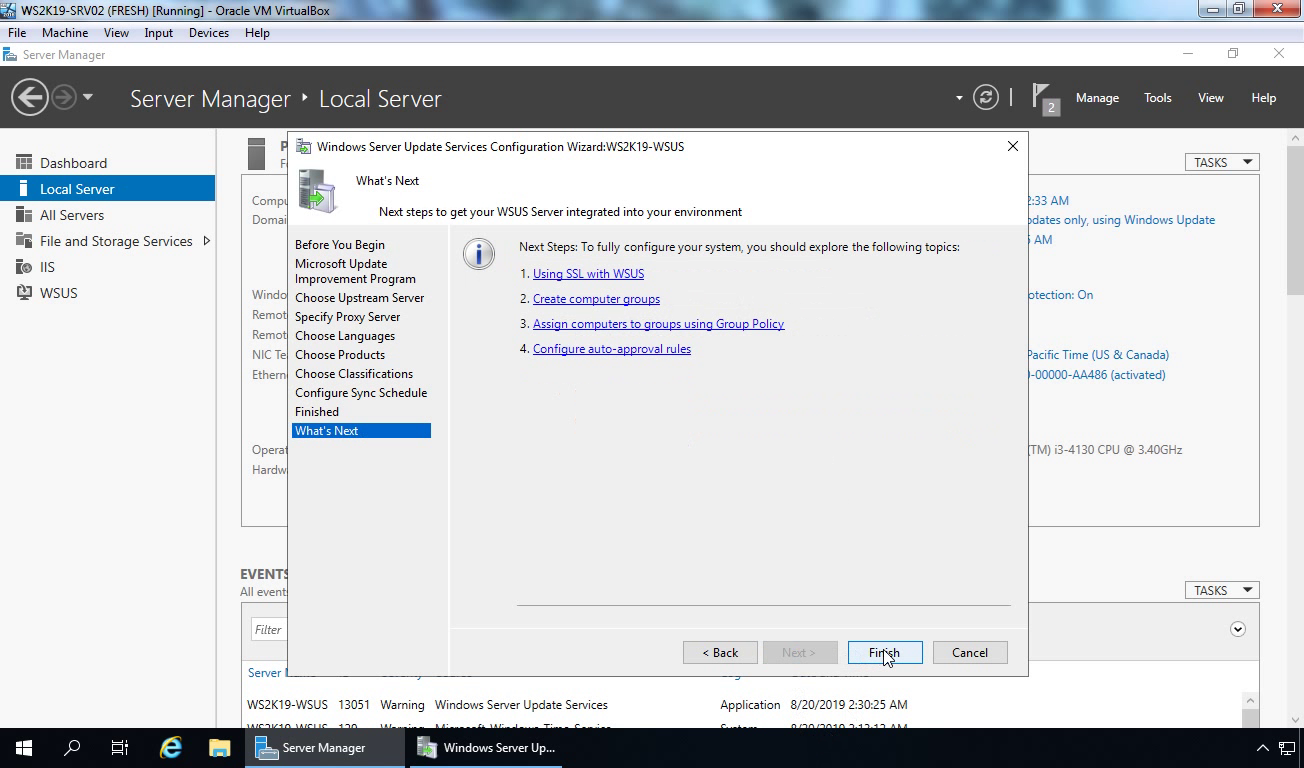Open the VirtualBox Input menu
This screenshot has width=1304, height=768.
159,33
